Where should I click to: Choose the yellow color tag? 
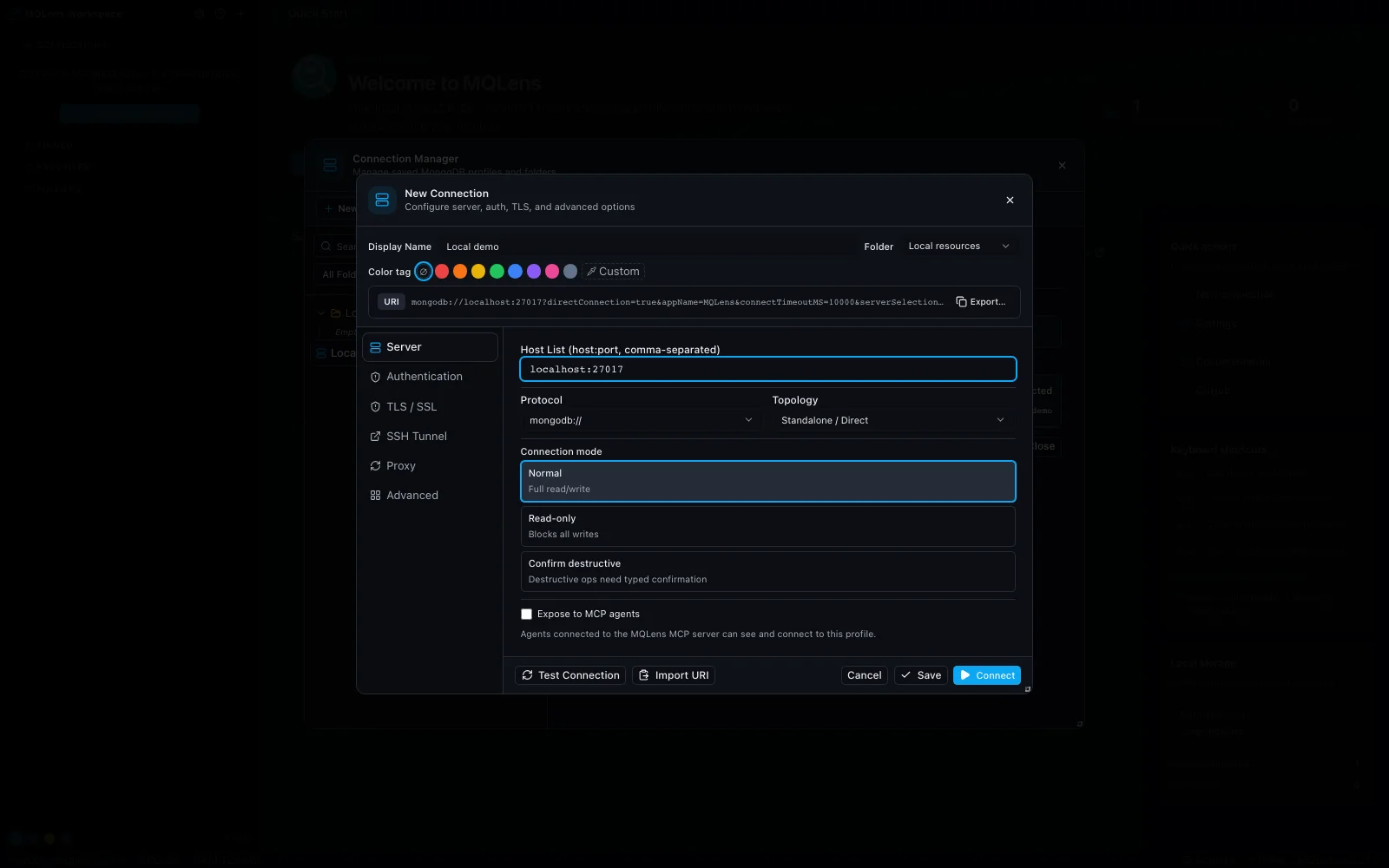478,272
